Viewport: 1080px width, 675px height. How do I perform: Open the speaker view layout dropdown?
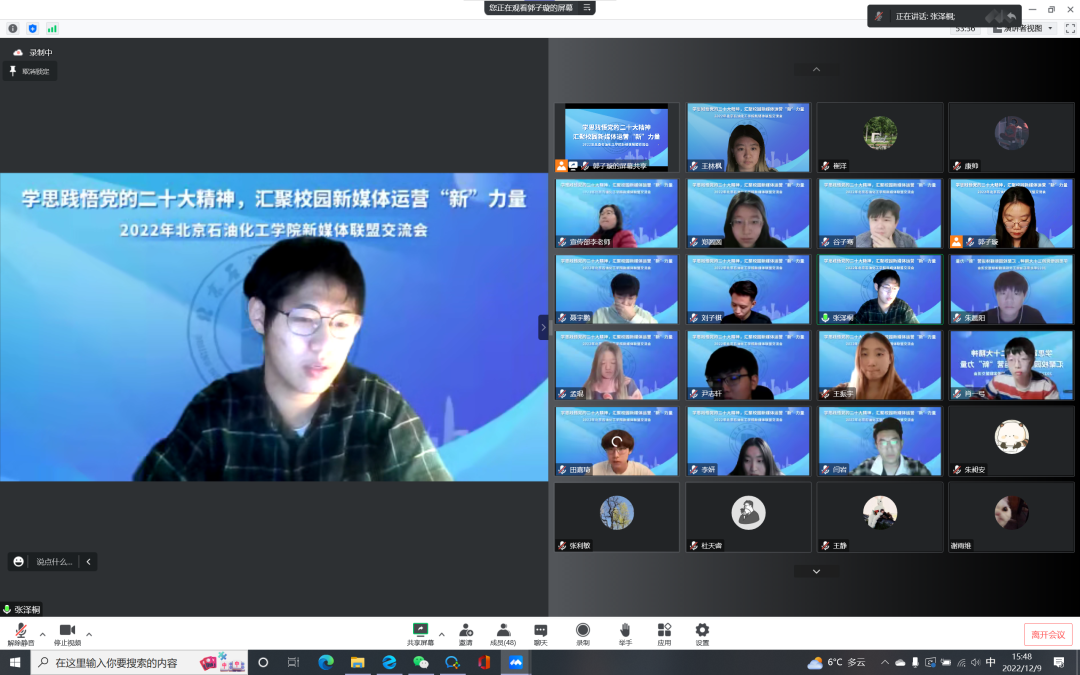tap(1021, 28)
